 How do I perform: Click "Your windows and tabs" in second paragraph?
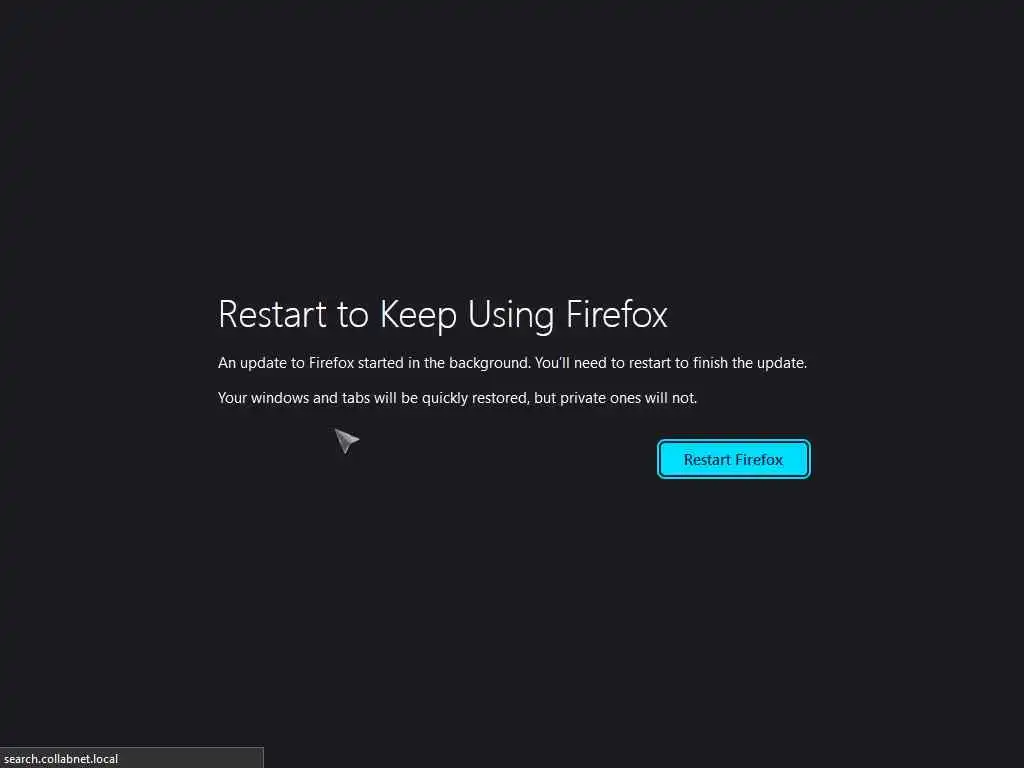pyautogui.click(x=294, y=398)
